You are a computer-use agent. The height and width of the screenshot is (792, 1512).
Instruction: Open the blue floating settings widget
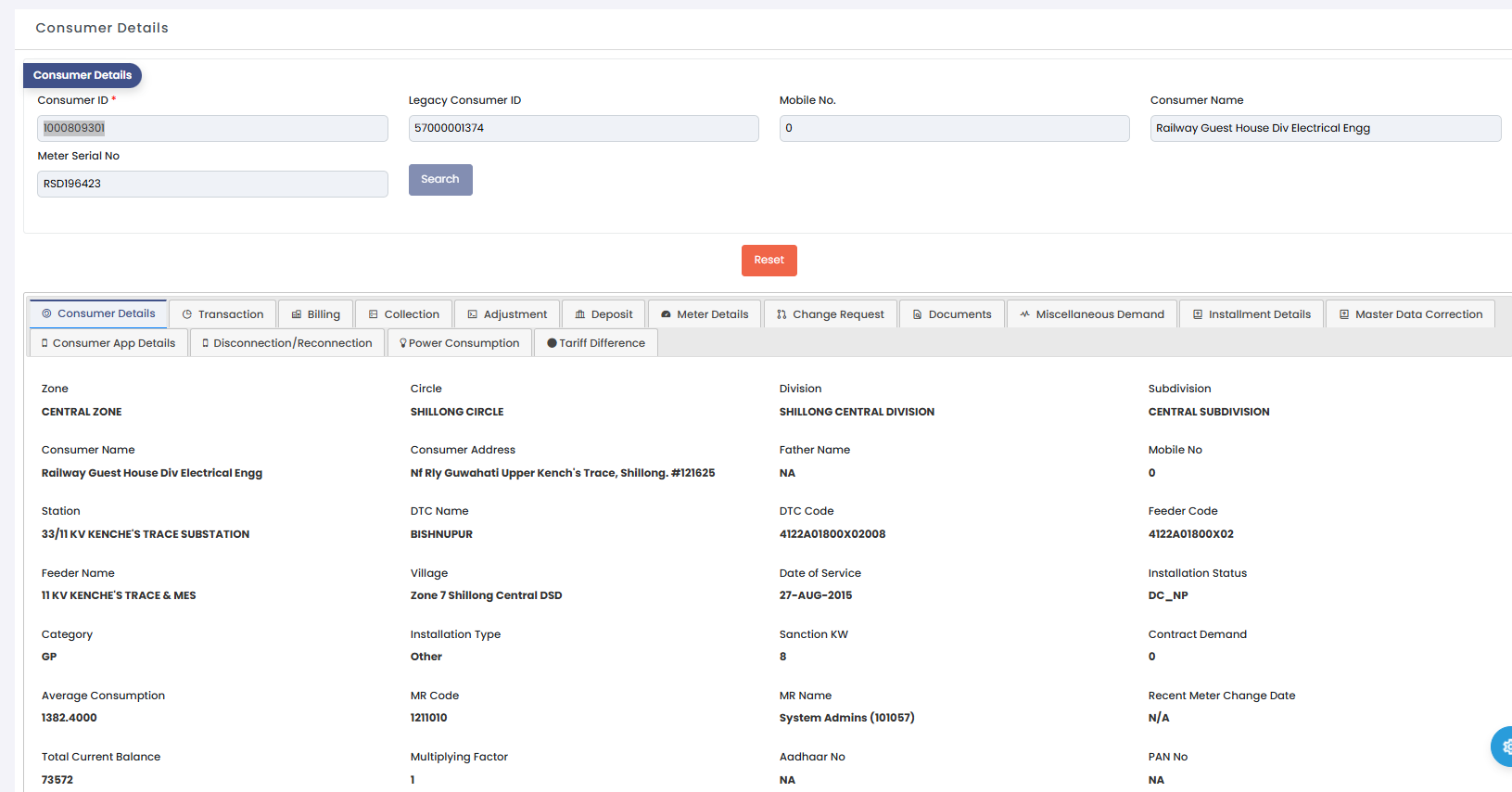pos(1504,747)
